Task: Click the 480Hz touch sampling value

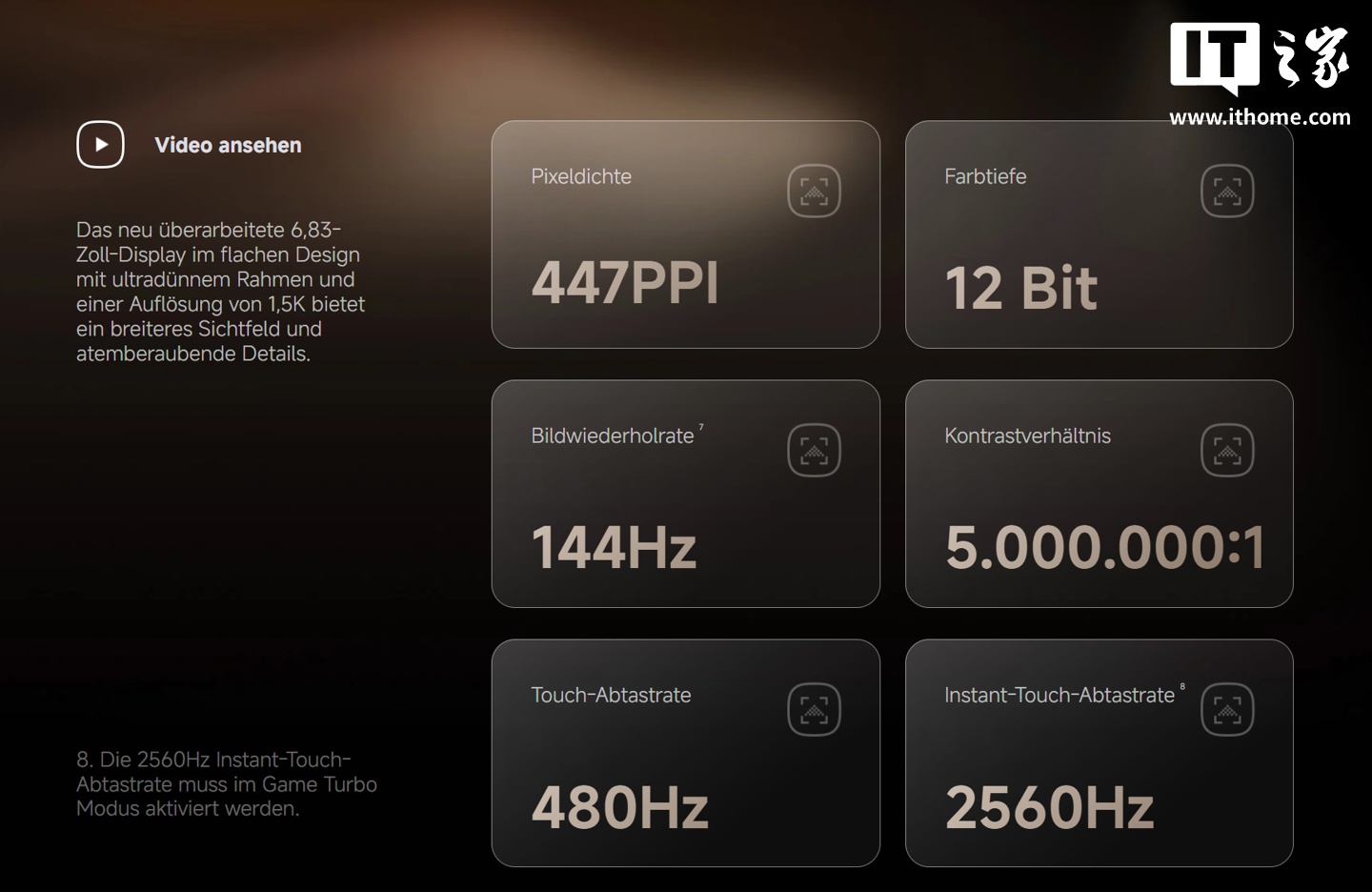Action: pos(619,808)
